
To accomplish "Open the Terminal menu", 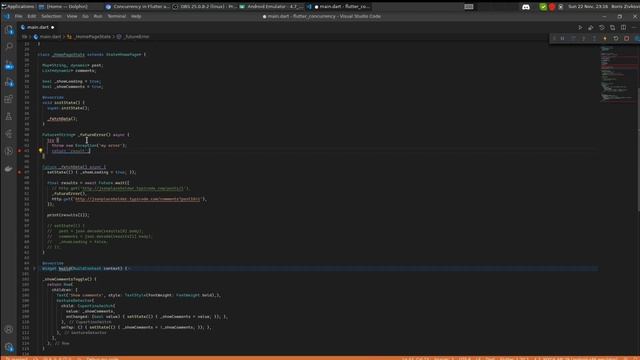I will [117, 16].
